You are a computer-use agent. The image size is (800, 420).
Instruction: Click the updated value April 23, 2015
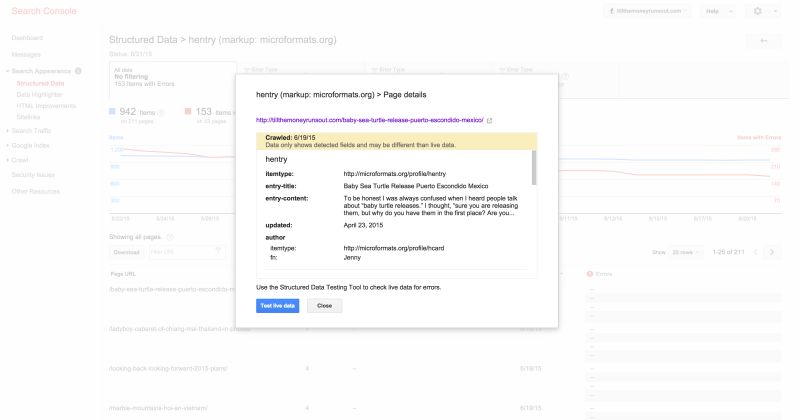pos(363,225)
